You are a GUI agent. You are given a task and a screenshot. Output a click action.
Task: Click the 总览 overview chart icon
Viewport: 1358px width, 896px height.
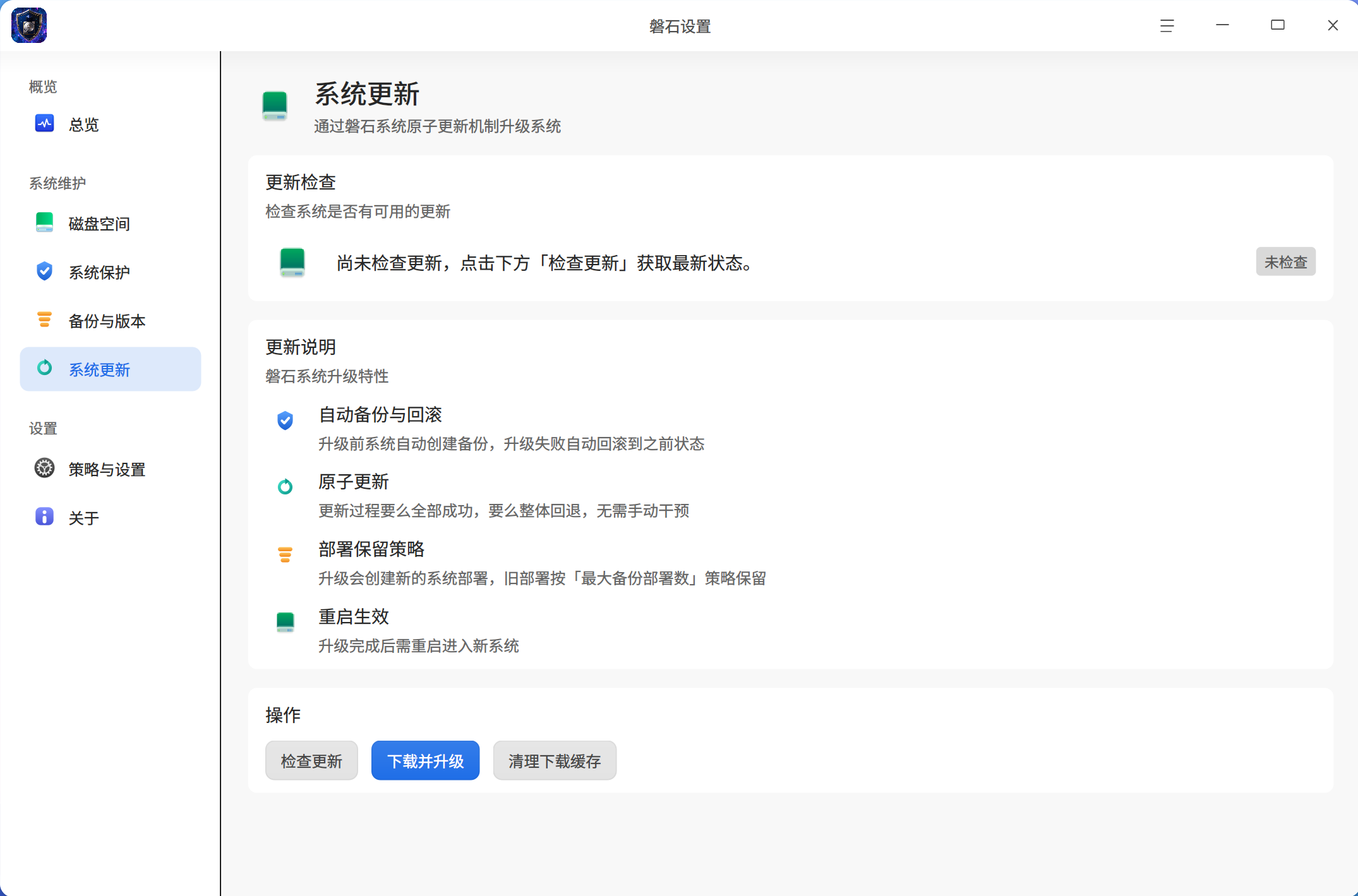tap(44, 123)
